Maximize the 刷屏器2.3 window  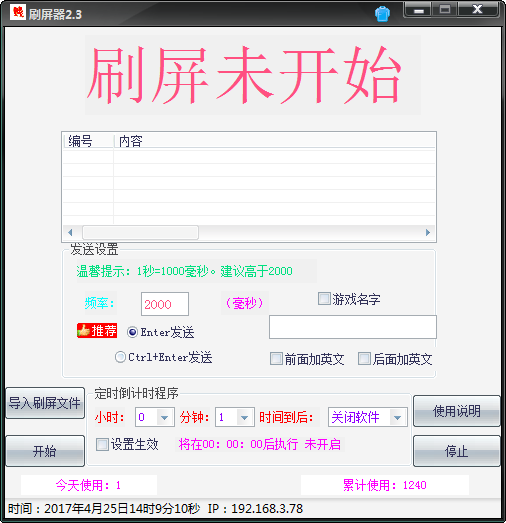tap(445, 10)
